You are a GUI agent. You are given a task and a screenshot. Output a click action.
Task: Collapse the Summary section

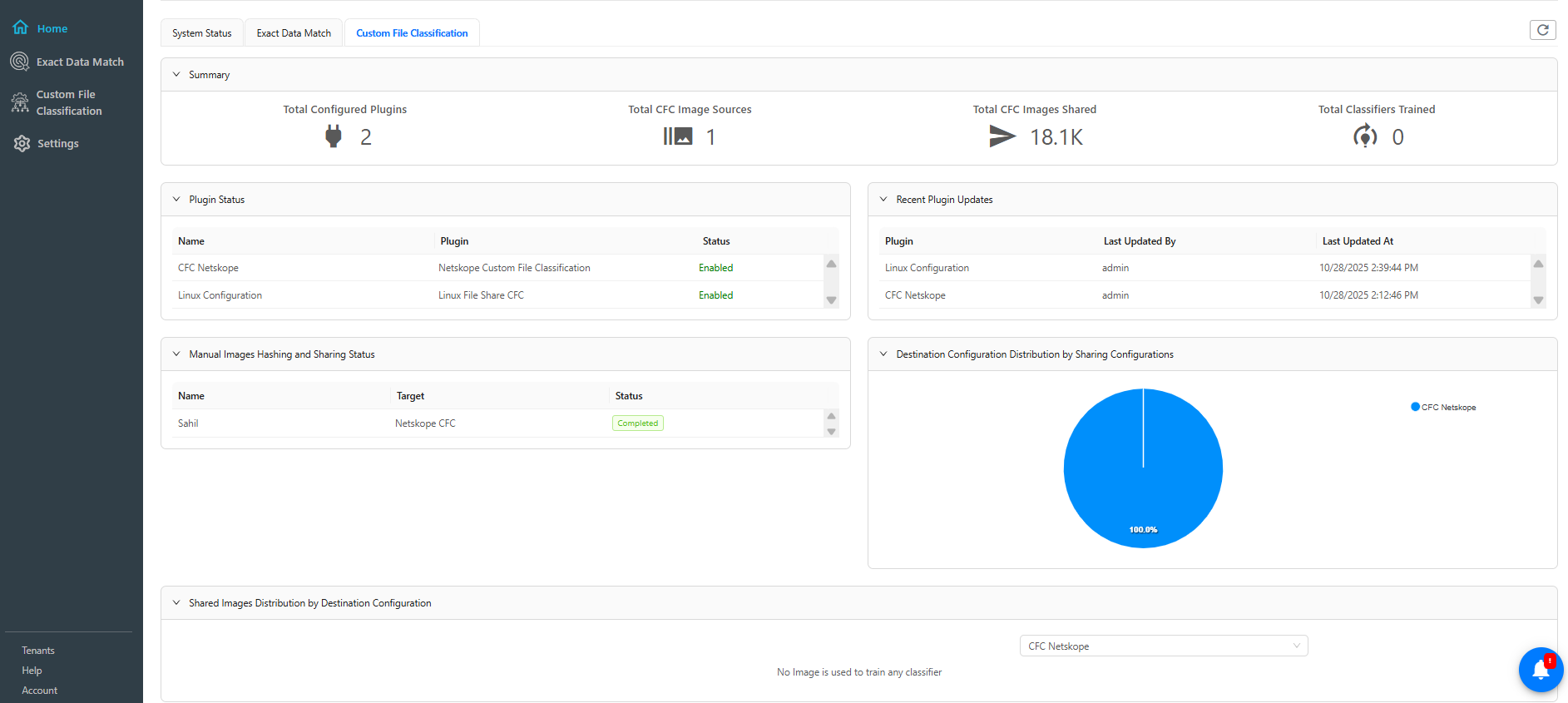coord(176,75)
